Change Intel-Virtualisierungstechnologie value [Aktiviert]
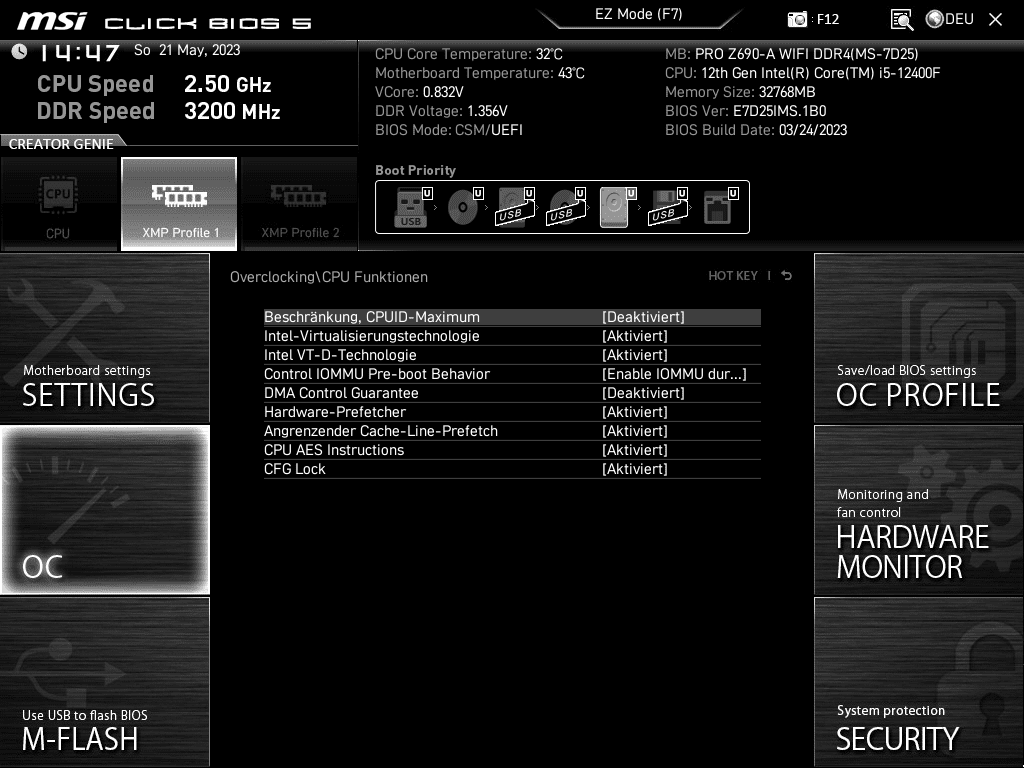 [635, 336]
